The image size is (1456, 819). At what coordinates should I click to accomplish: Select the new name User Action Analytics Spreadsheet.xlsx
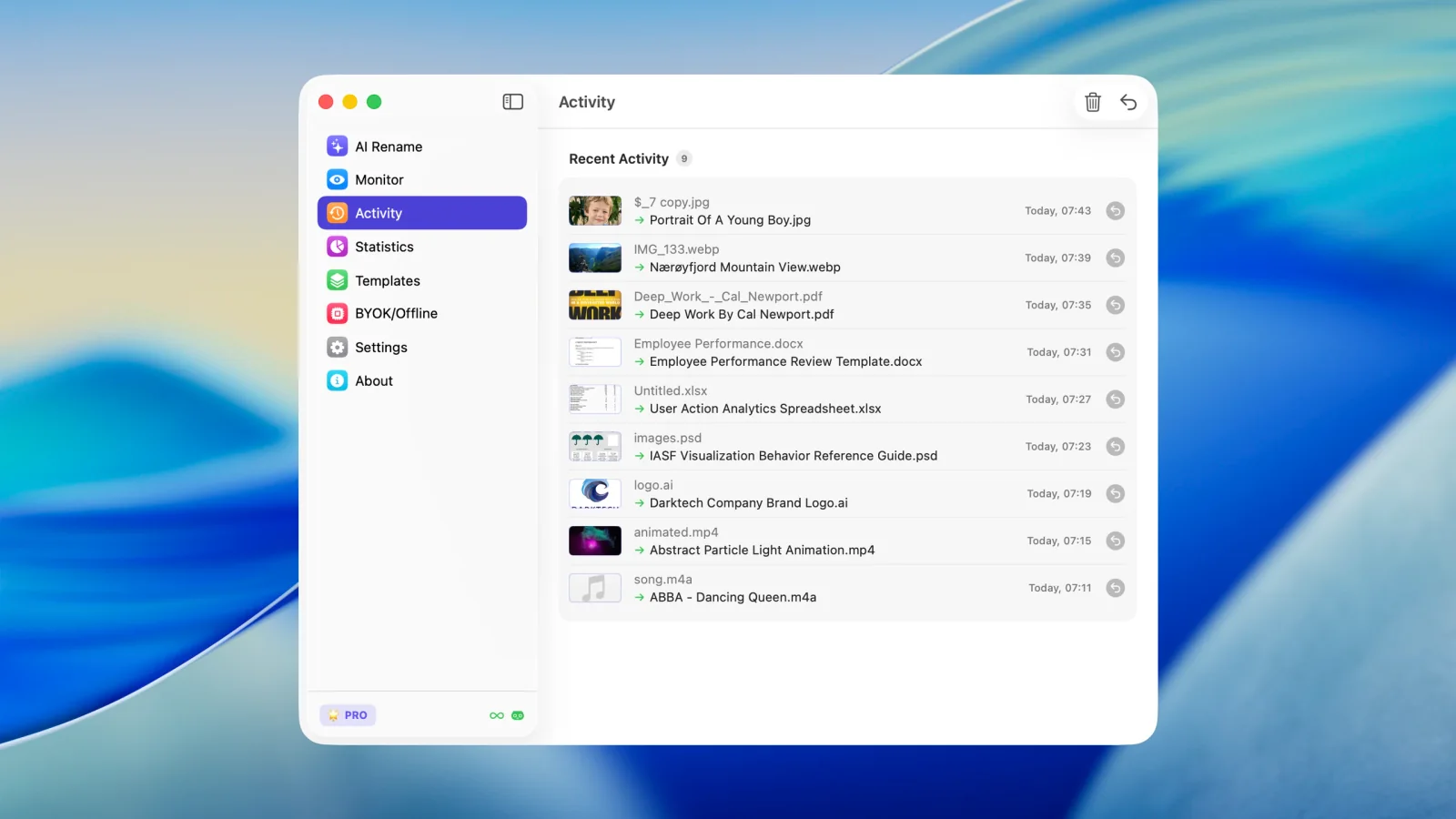[765, 409]
